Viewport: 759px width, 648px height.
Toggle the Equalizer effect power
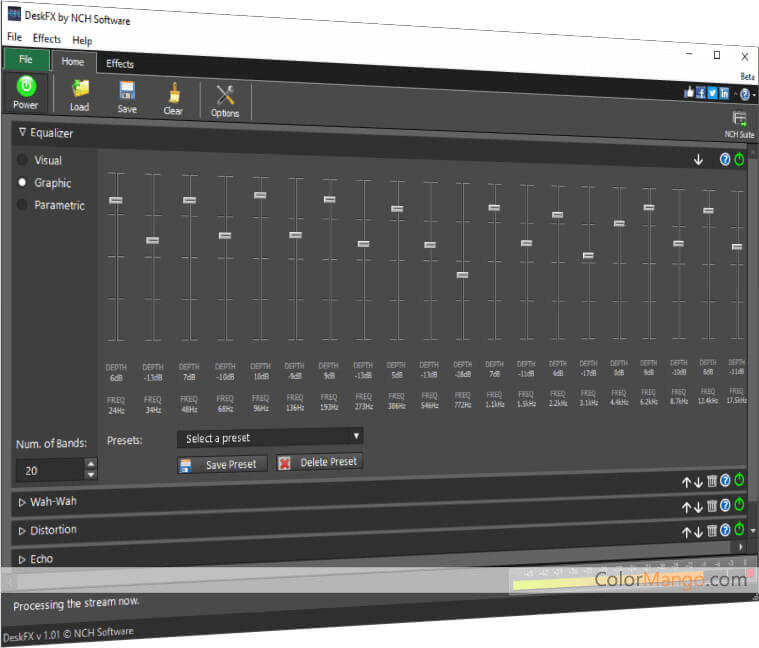pos(739,159)
